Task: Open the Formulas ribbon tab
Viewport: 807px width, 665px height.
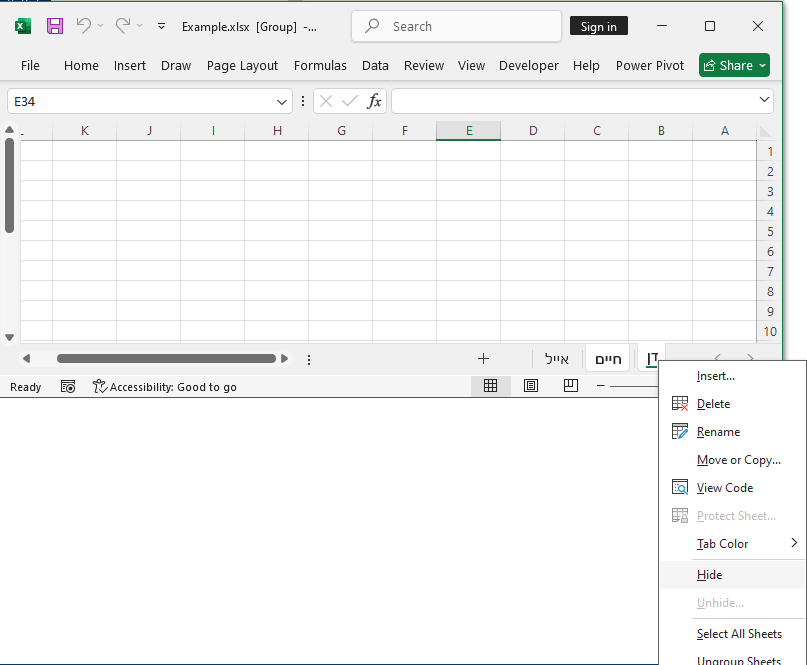Action: 320,65
